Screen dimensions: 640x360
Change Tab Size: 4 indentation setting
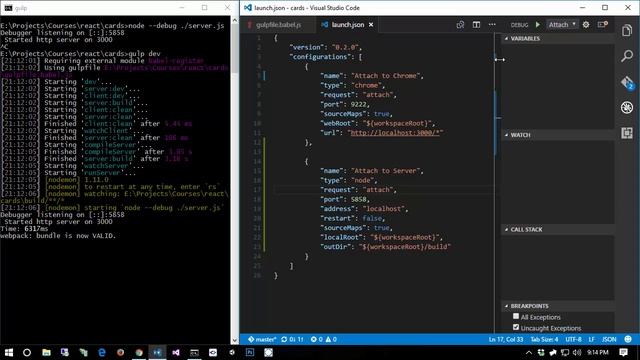(x=544, y=339)
